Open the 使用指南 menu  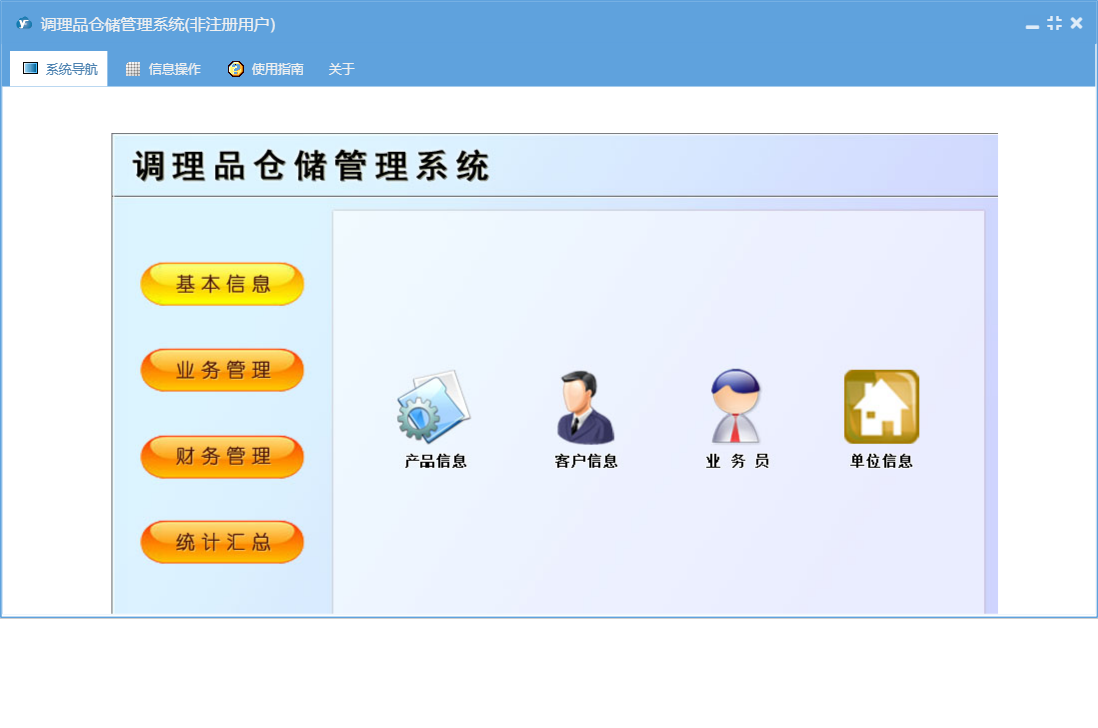(266, 69)
